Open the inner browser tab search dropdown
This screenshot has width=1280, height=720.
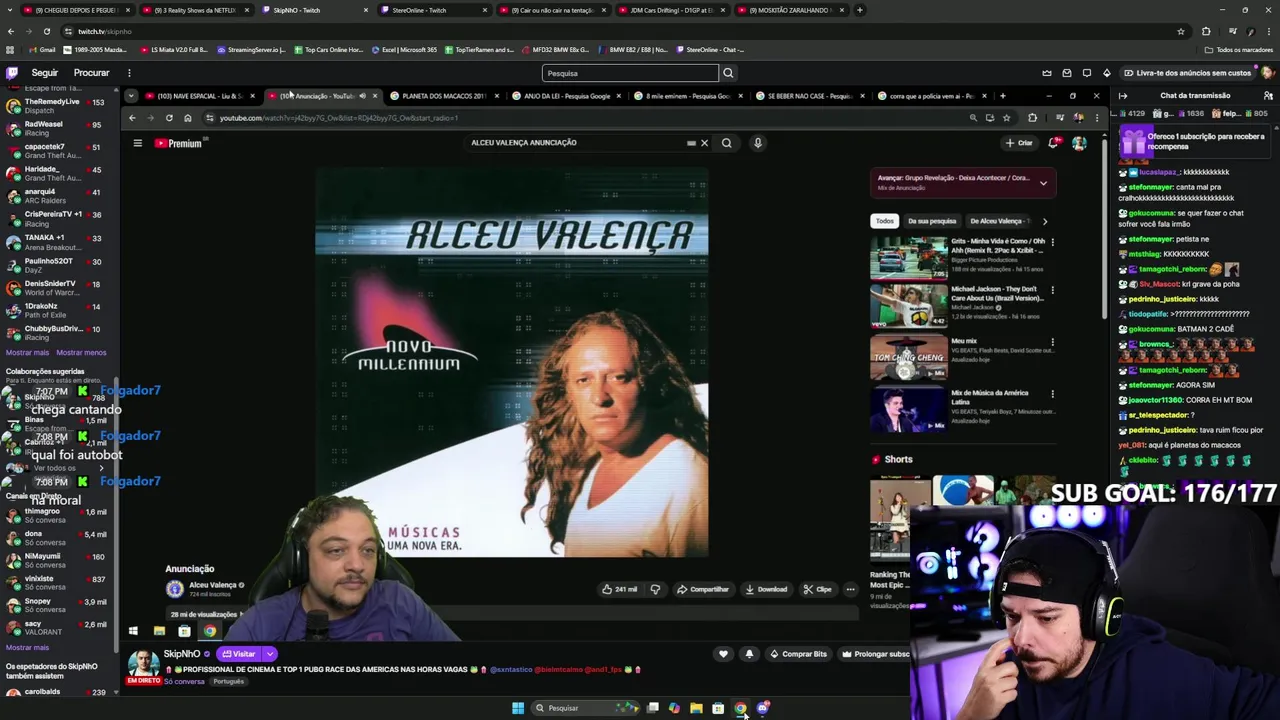(x=131, y=96)
